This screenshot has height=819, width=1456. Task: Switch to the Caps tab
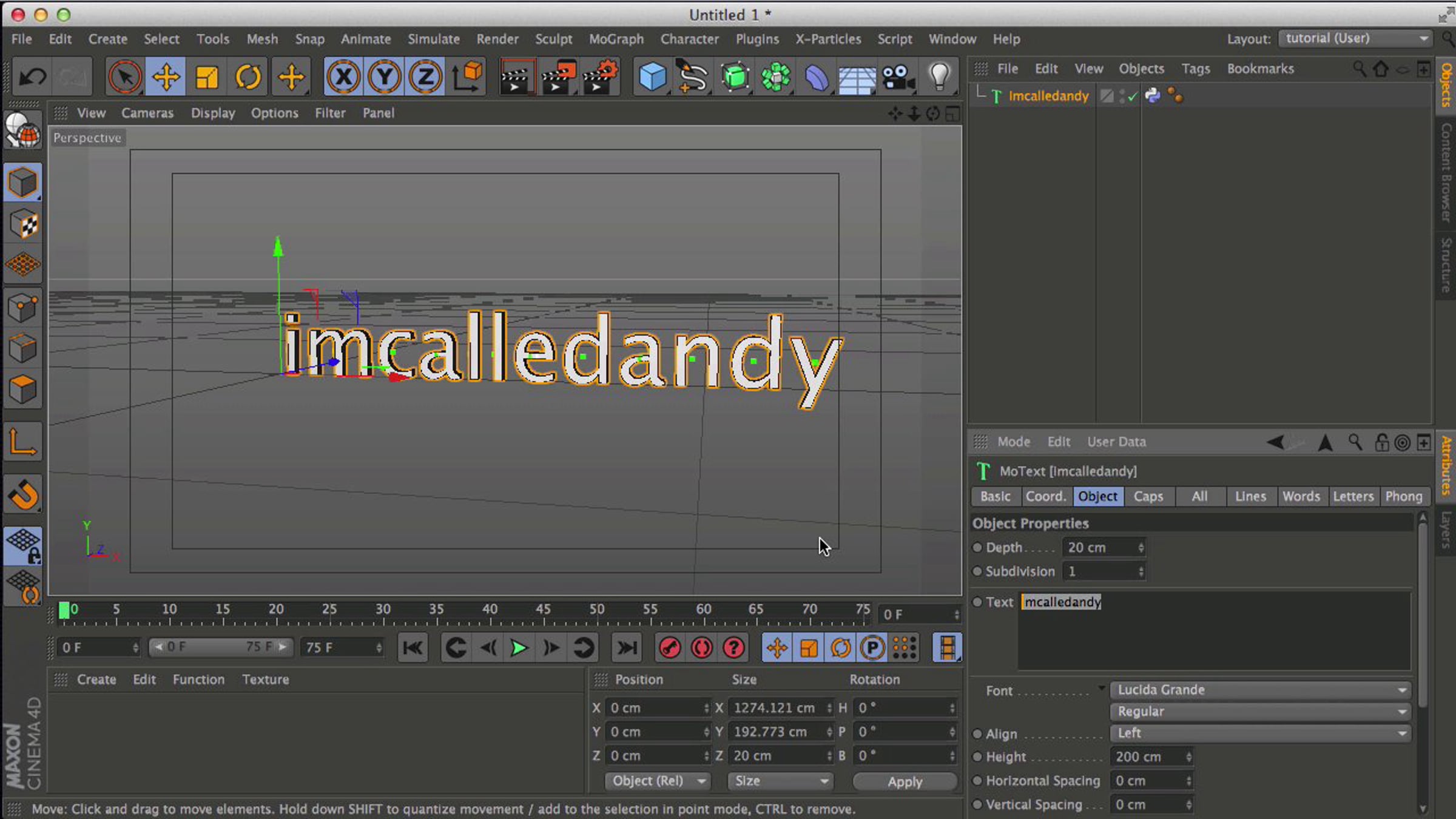pyautogui.click(x=1148, y=496)
